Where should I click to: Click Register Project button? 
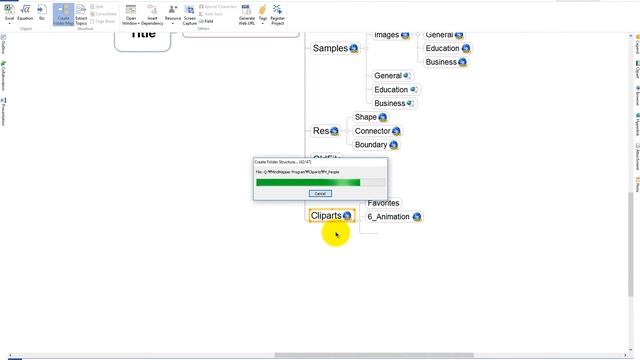[278, 15]
